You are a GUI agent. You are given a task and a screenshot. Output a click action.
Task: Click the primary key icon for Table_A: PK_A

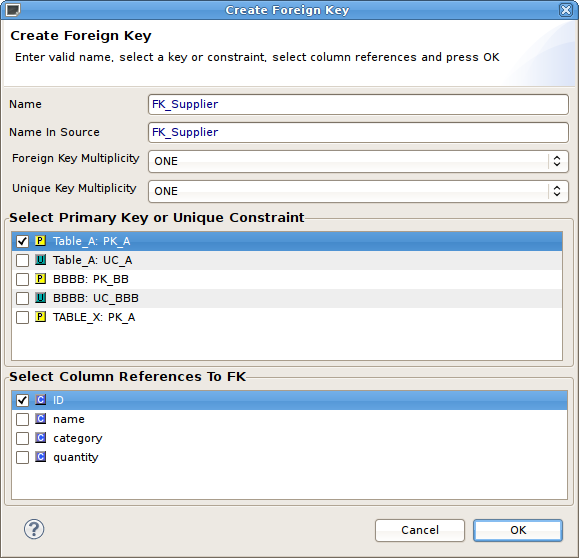pos(40,241)
